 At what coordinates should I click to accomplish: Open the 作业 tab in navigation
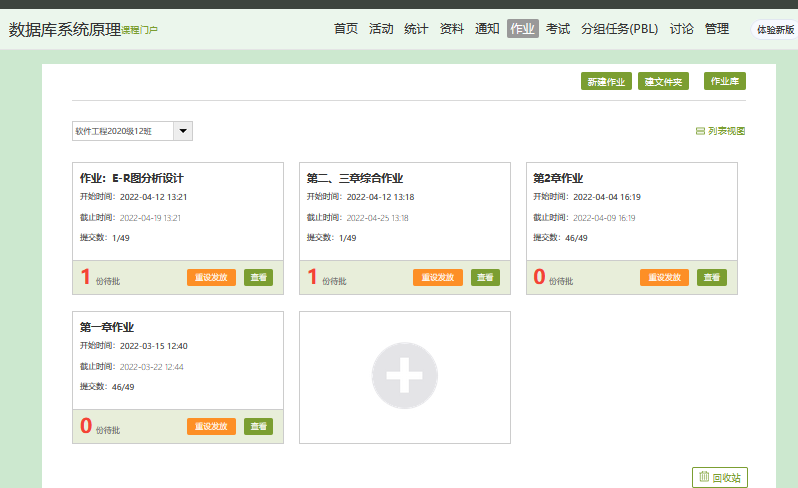point(522,29)
